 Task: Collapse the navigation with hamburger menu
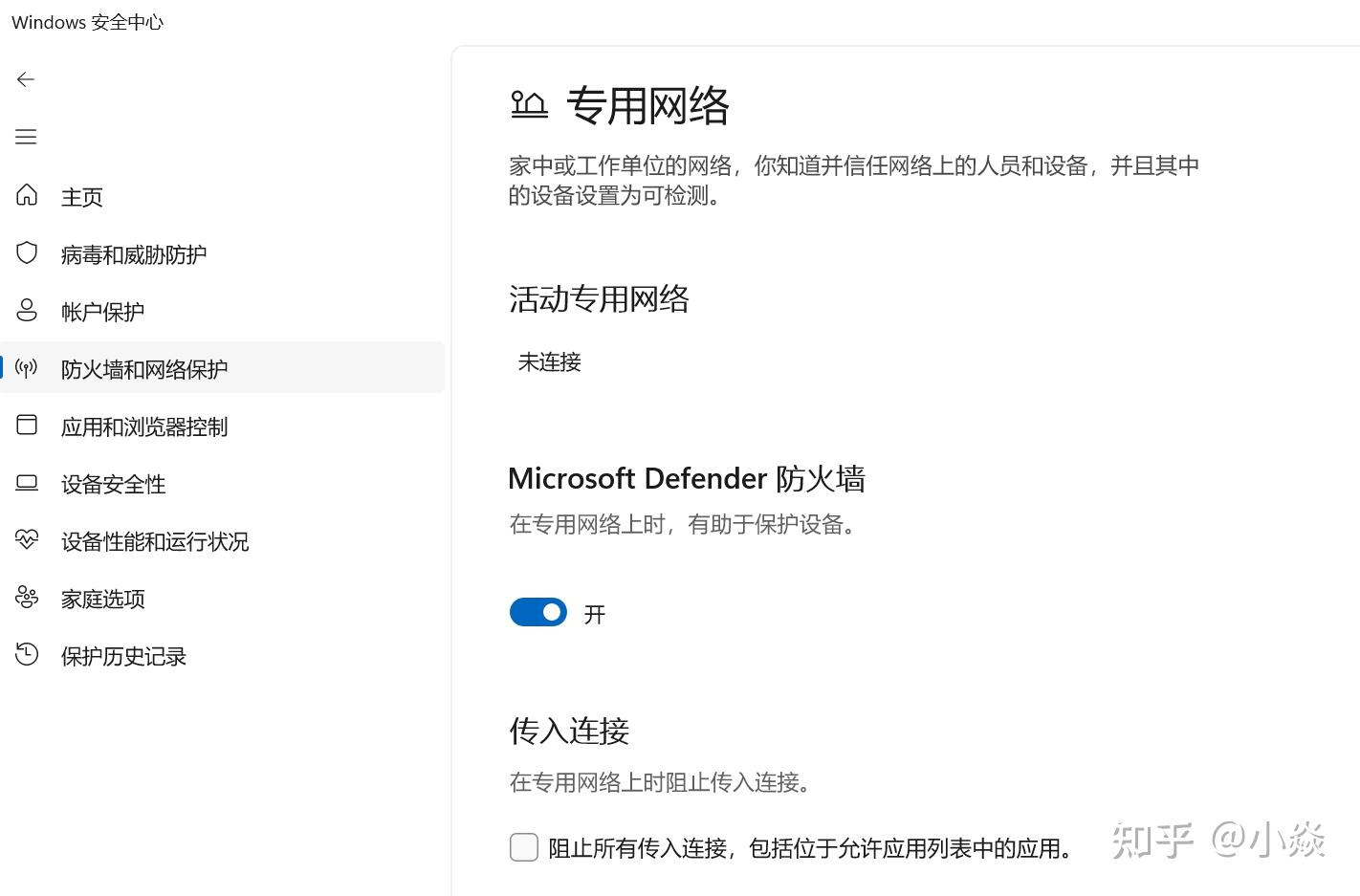click(x=26, y=137)
